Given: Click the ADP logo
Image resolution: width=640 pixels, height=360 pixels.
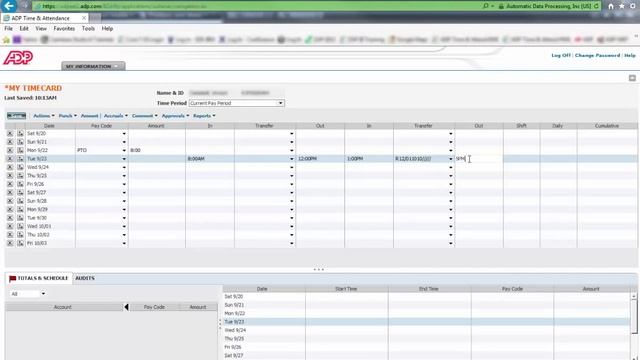Looking at the screenshot, I should tap(18, 58).
